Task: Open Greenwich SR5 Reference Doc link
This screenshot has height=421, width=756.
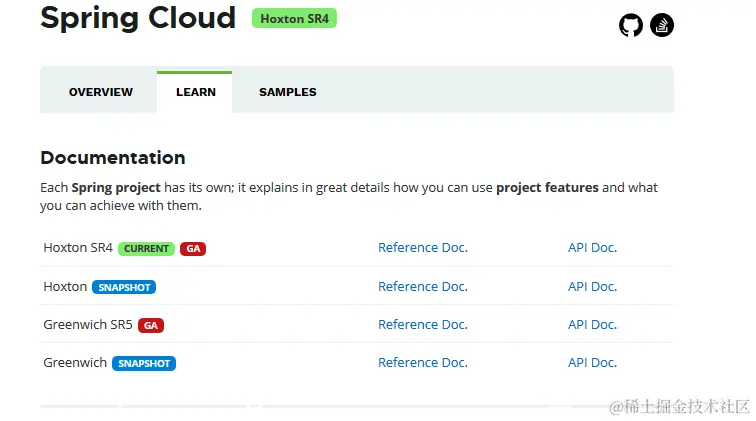Action: 423,325
